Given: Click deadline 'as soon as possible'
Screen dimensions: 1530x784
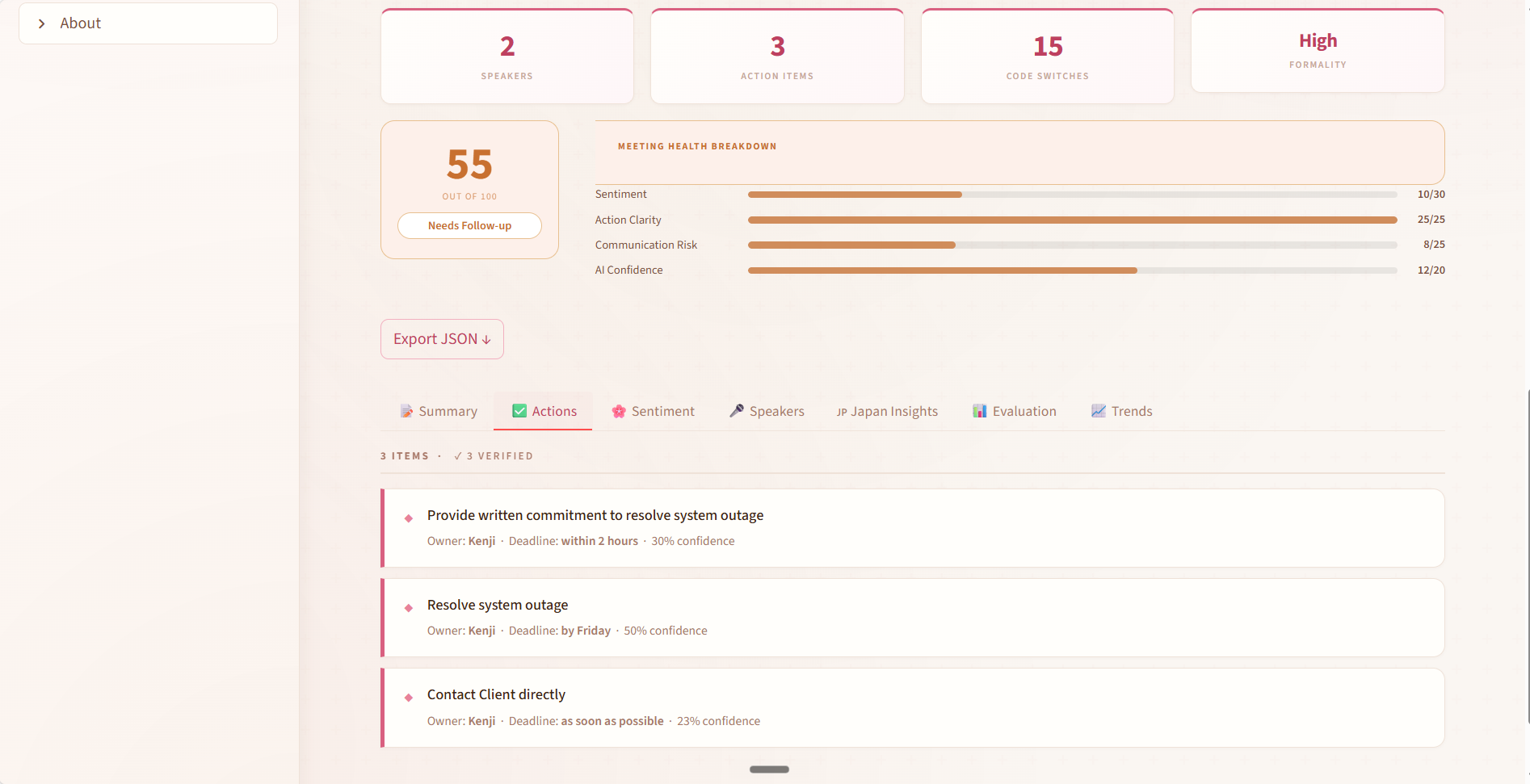Looking at the screenshot, I should (x=612, y=721).
